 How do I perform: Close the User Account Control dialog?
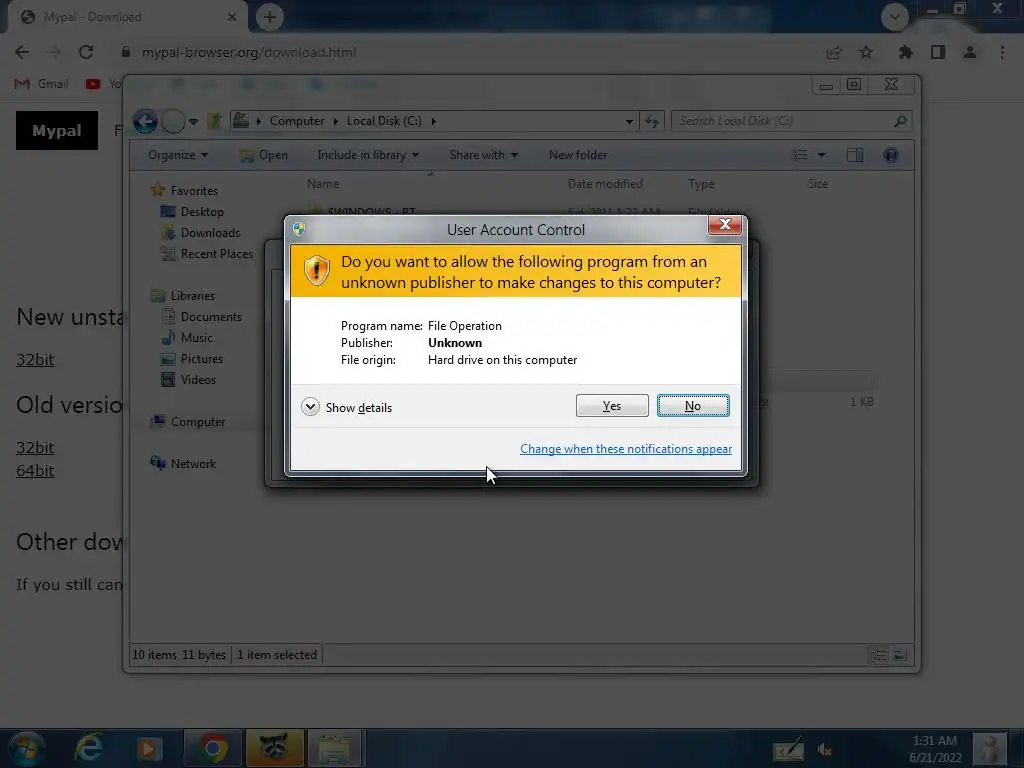click(x=725, y=225)
